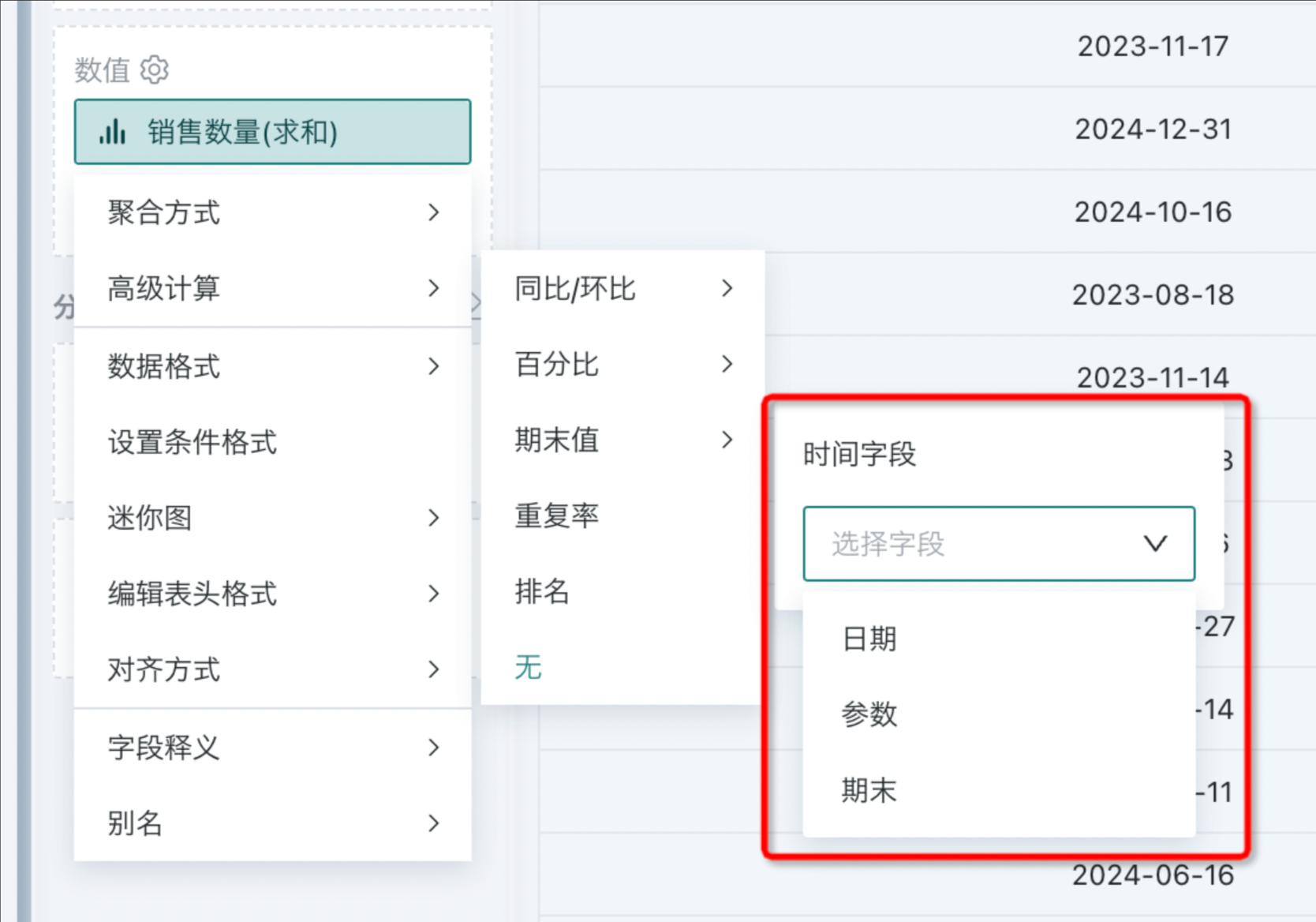Click the chevron next to 百分比
The image size is (1316, 922).
(x=727, y=365)
